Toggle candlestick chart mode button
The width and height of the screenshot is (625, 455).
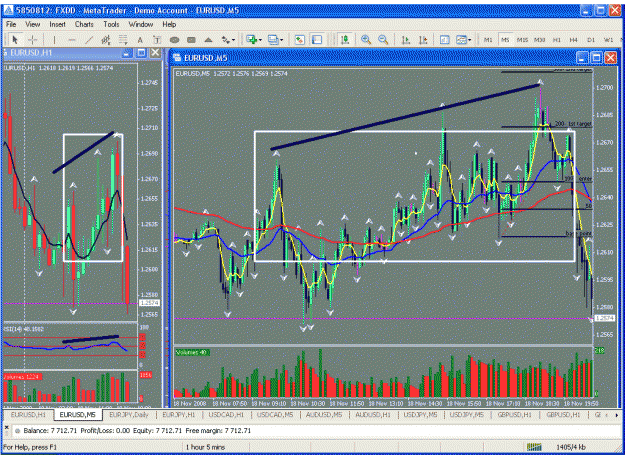click(345, 40)
